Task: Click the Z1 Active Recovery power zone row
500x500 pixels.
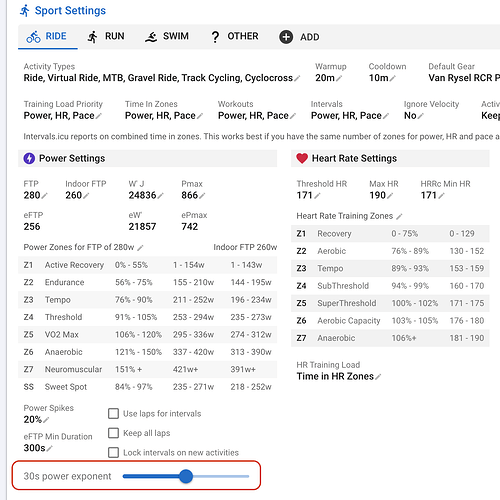Action: coord(148,265)
